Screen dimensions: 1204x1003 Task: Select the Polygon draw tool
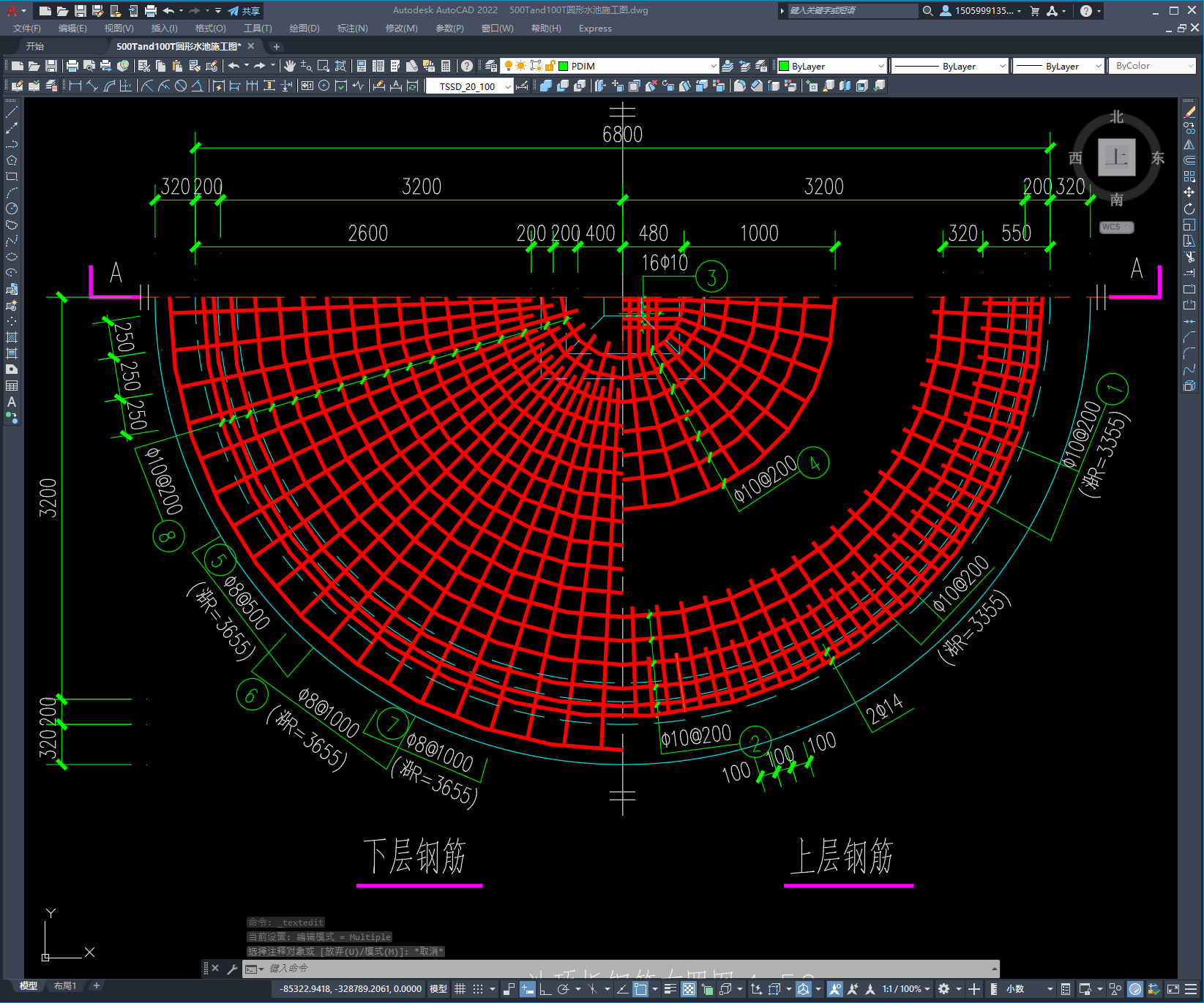(x=12, y=160)
